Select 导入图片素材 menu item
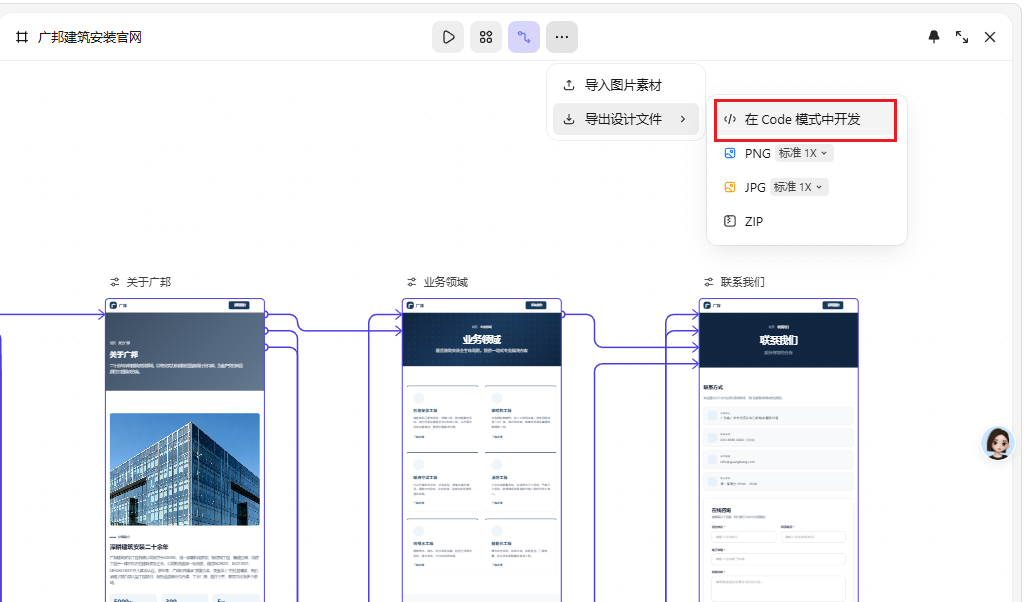 pos(626,85)
